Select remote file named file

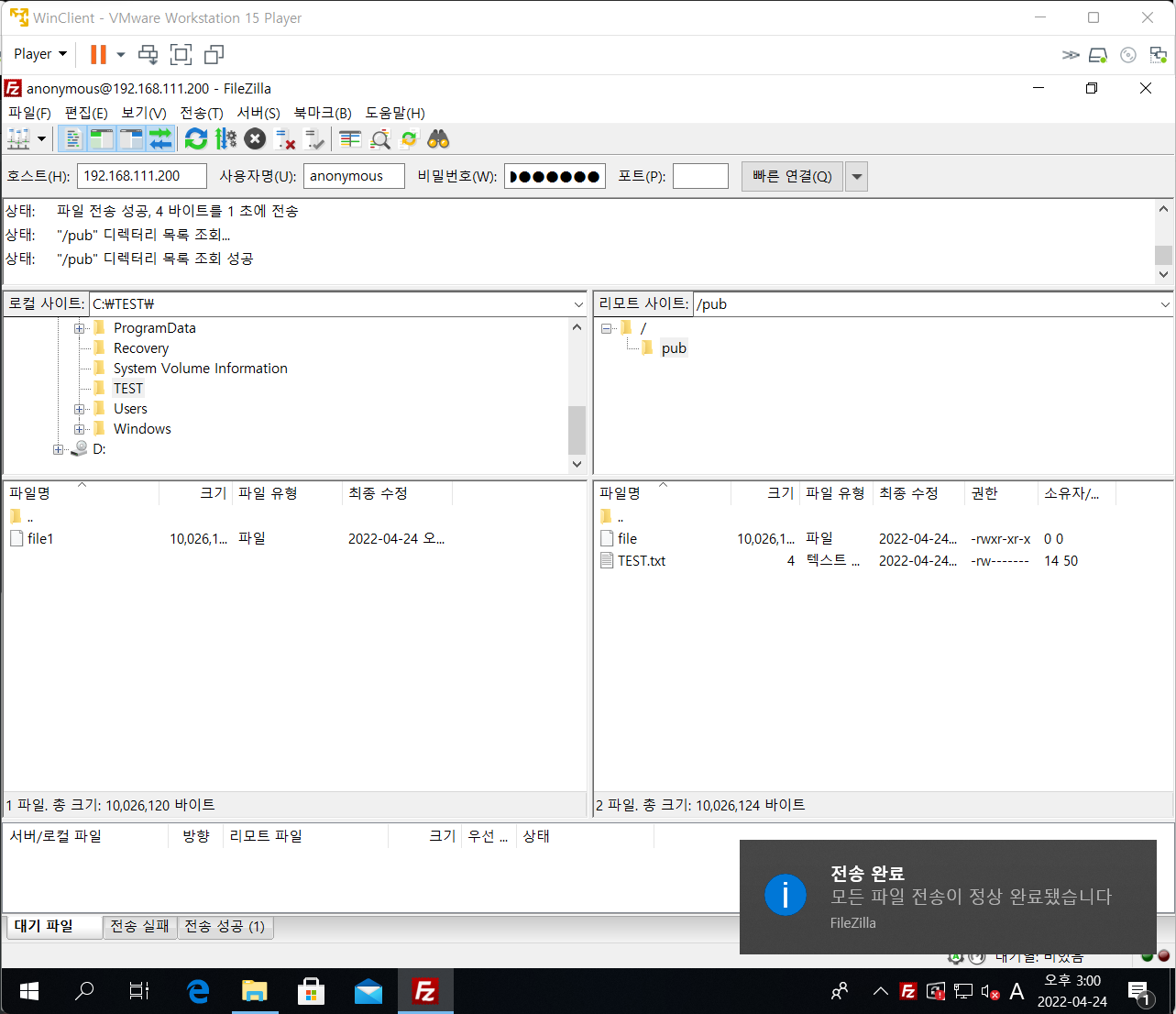click(627, 539)
